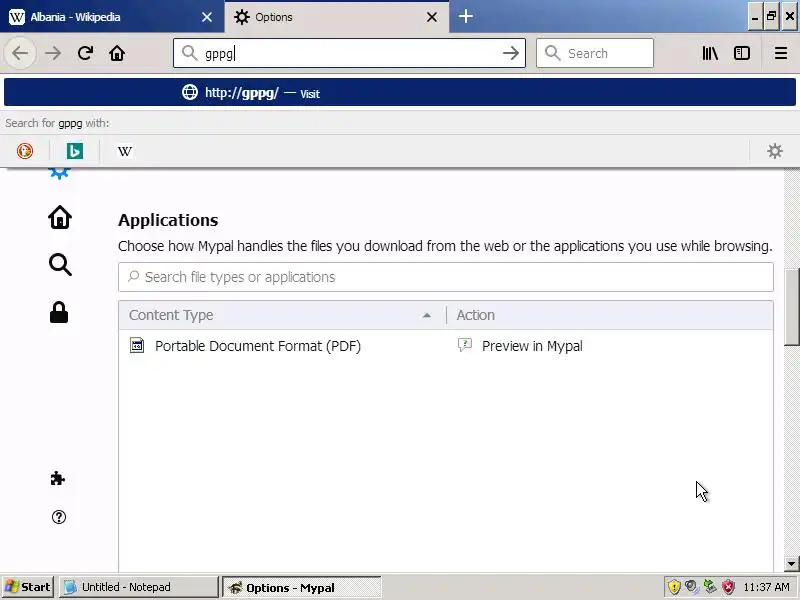Click Options - Mypal taskbar button
The image size is (800, 600).
(x=302, y=587)
